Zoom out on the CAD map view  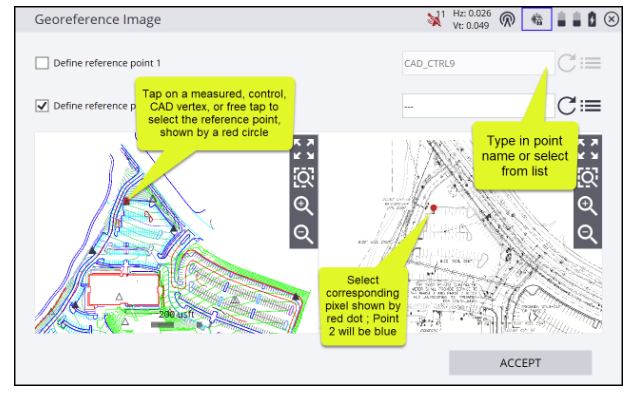tap(303, 234)
